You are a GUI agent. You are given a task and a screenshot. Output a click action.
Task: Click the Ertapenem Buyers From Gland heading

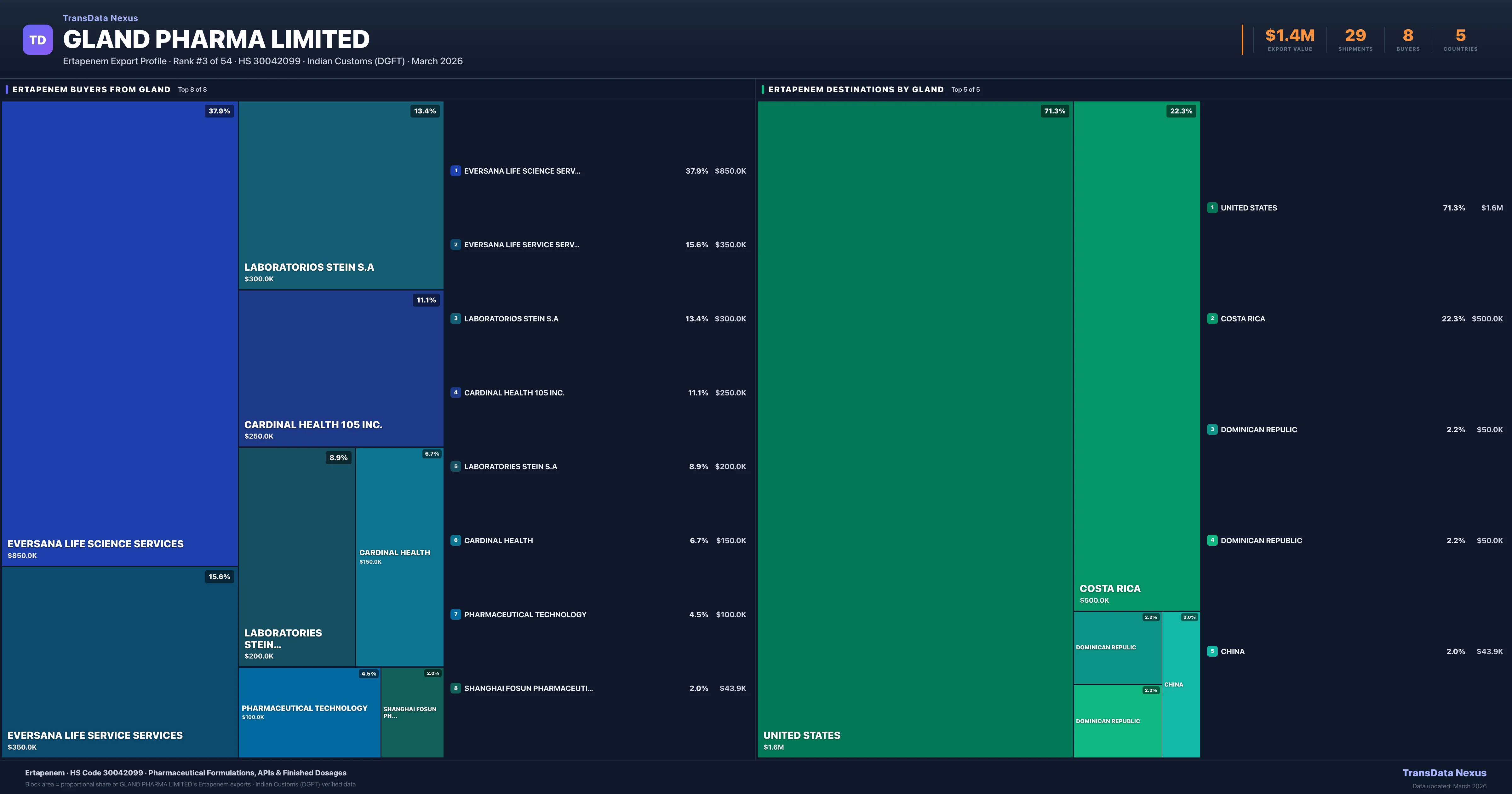(x=91, y=89)
